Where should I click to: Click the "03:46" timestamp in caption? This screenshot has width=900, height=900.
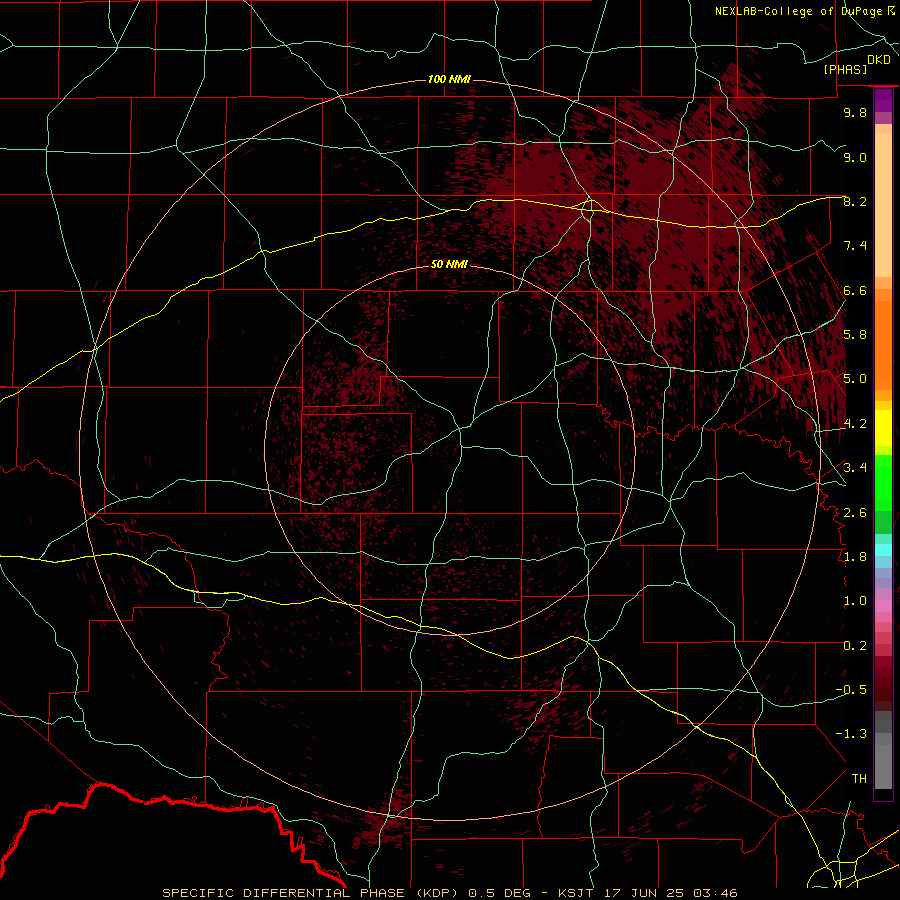(715, 893)
